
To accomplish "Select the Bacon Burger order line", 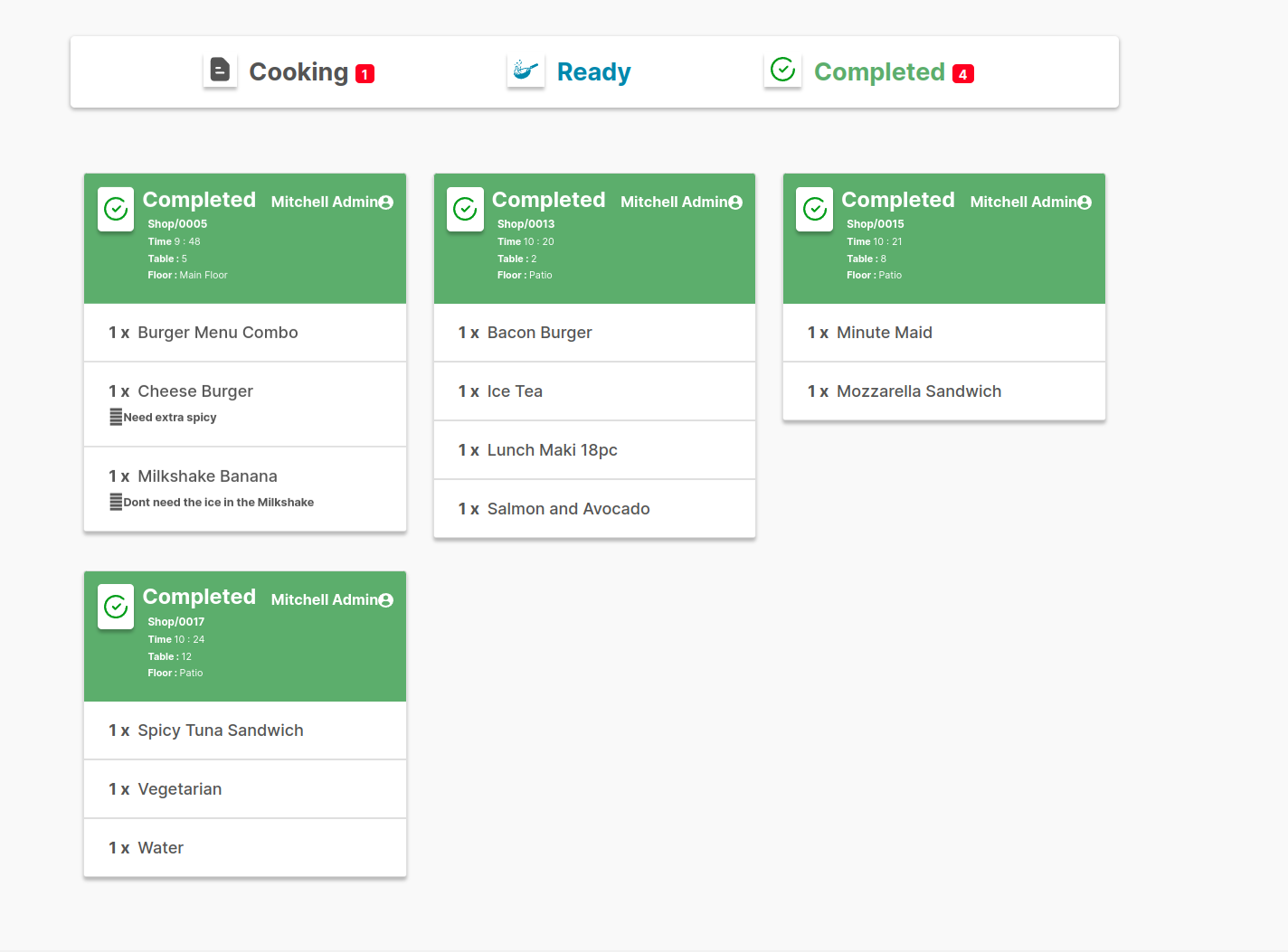I will click(x=594, y=333).
